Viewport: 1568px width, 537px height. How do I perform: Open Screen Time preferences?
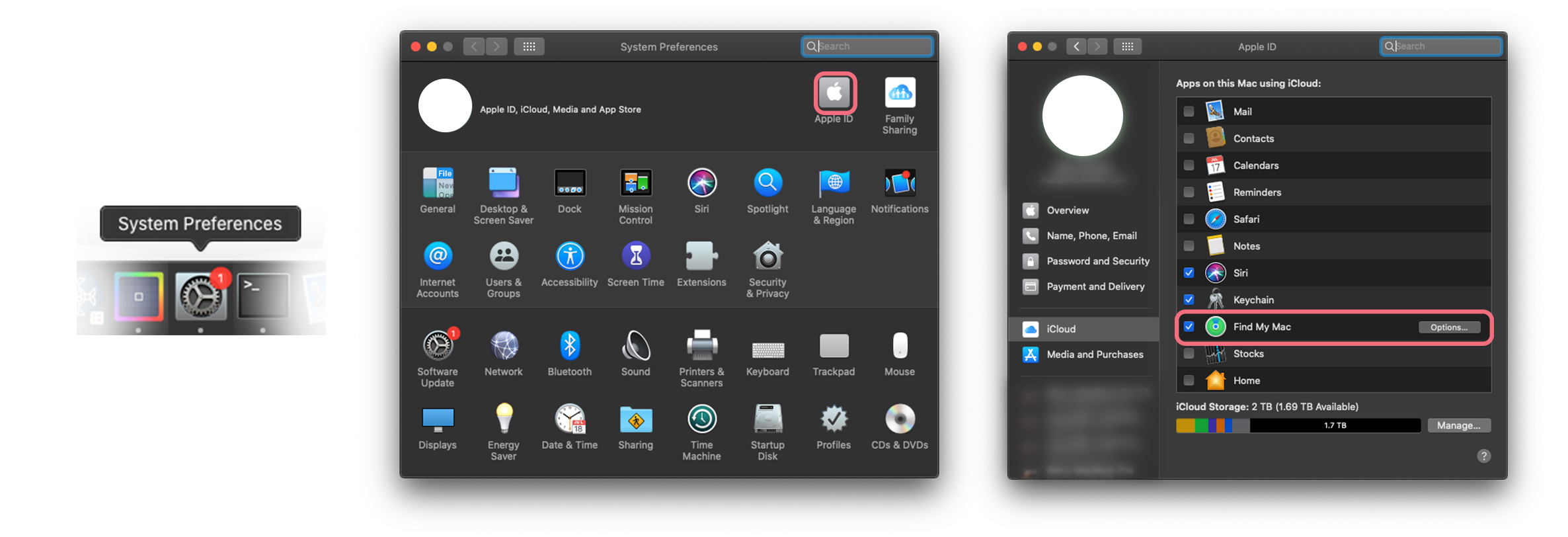point(636,256)
